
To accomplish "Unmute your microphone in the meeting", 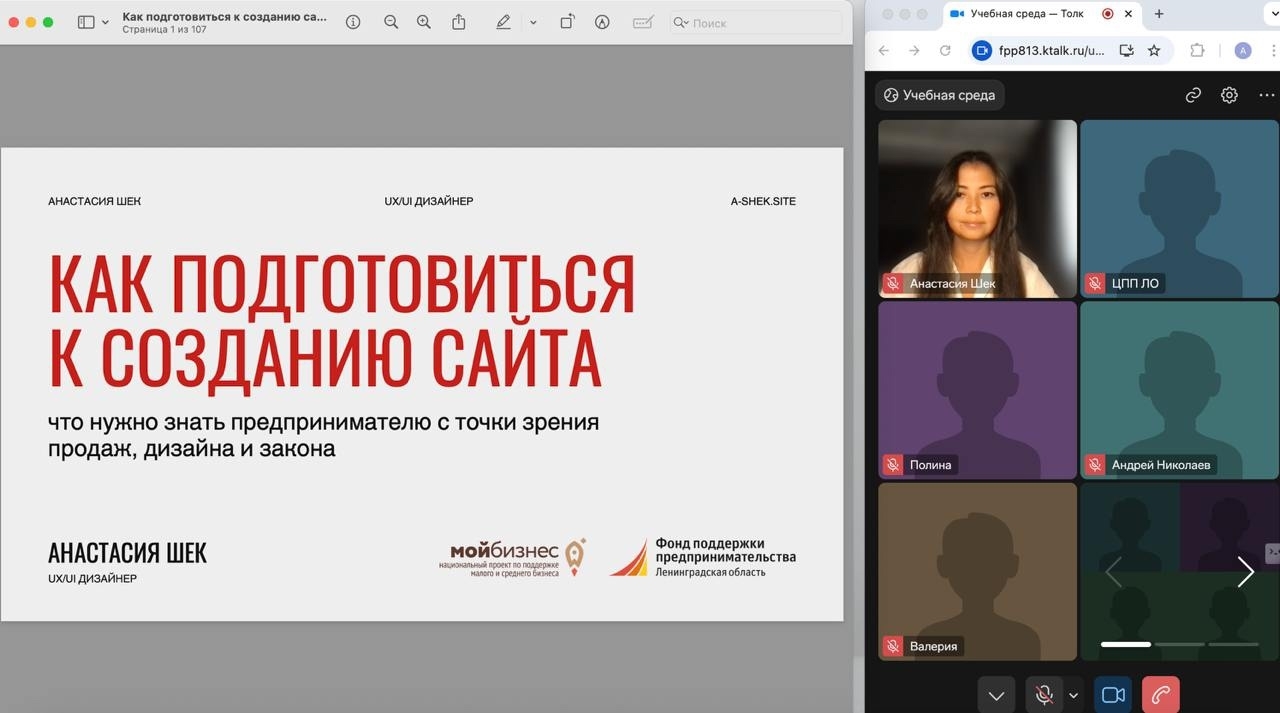I will tap(1044, 695).
